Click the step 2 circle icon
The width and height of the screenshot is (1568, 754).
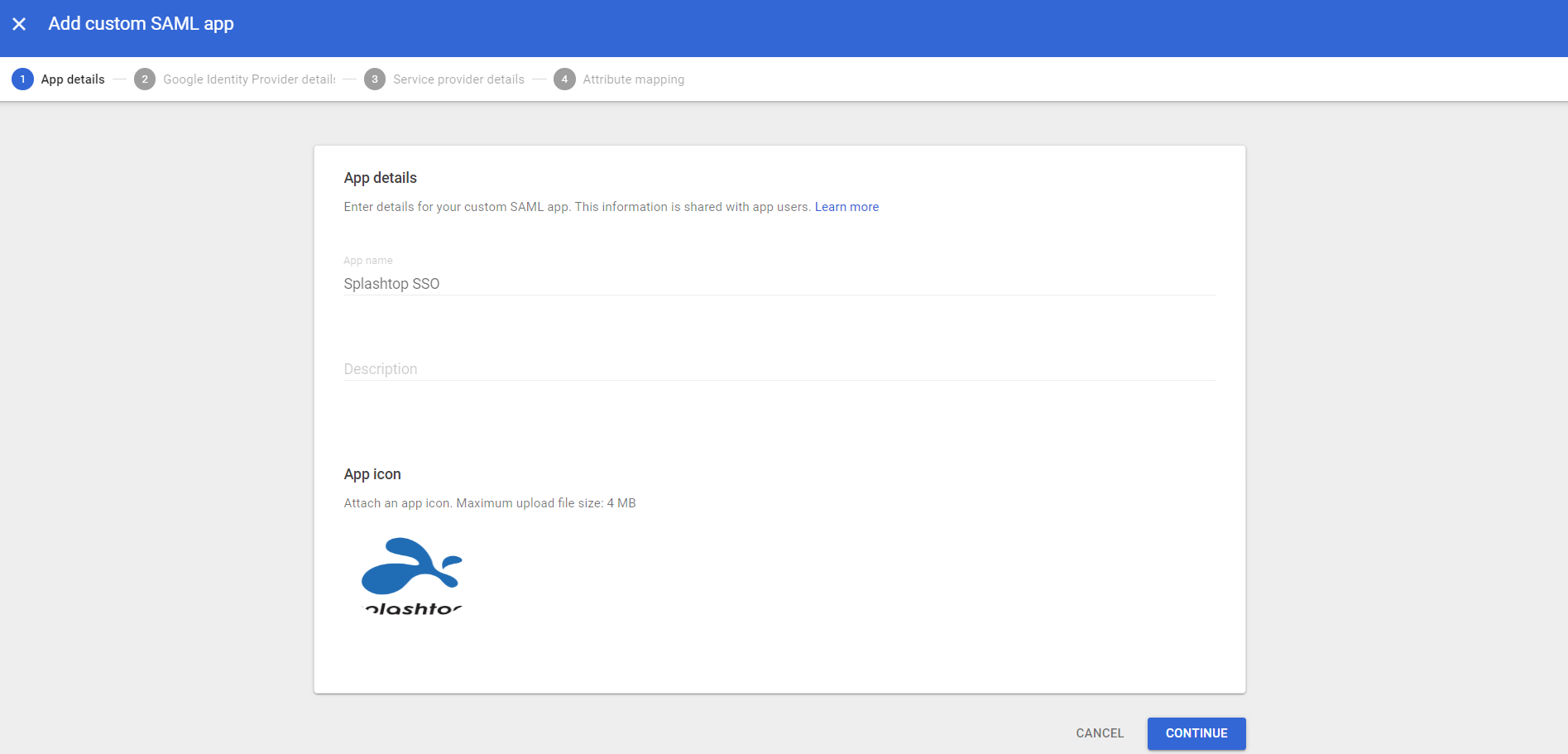coord(145,79)
